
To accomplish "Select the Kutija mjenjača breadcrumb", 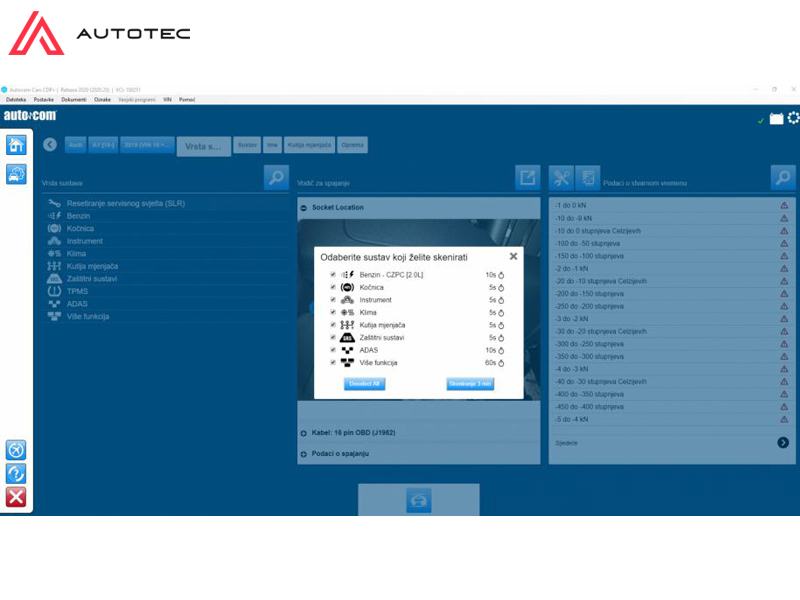I will click(309, 145).
